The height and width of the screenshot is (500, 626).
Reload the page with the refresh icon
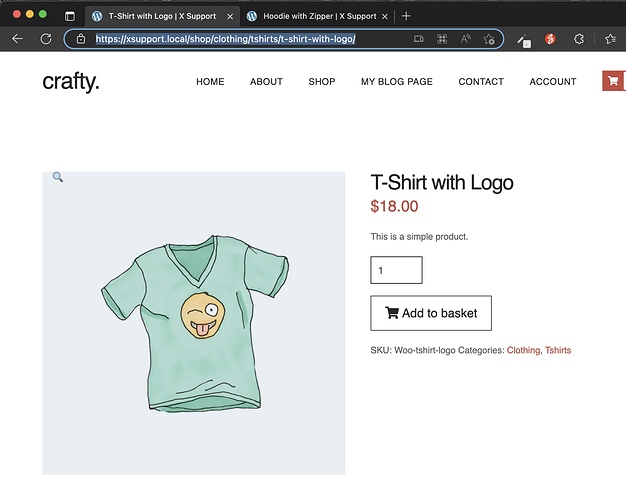pyautogui.click(x=45, y=39)
